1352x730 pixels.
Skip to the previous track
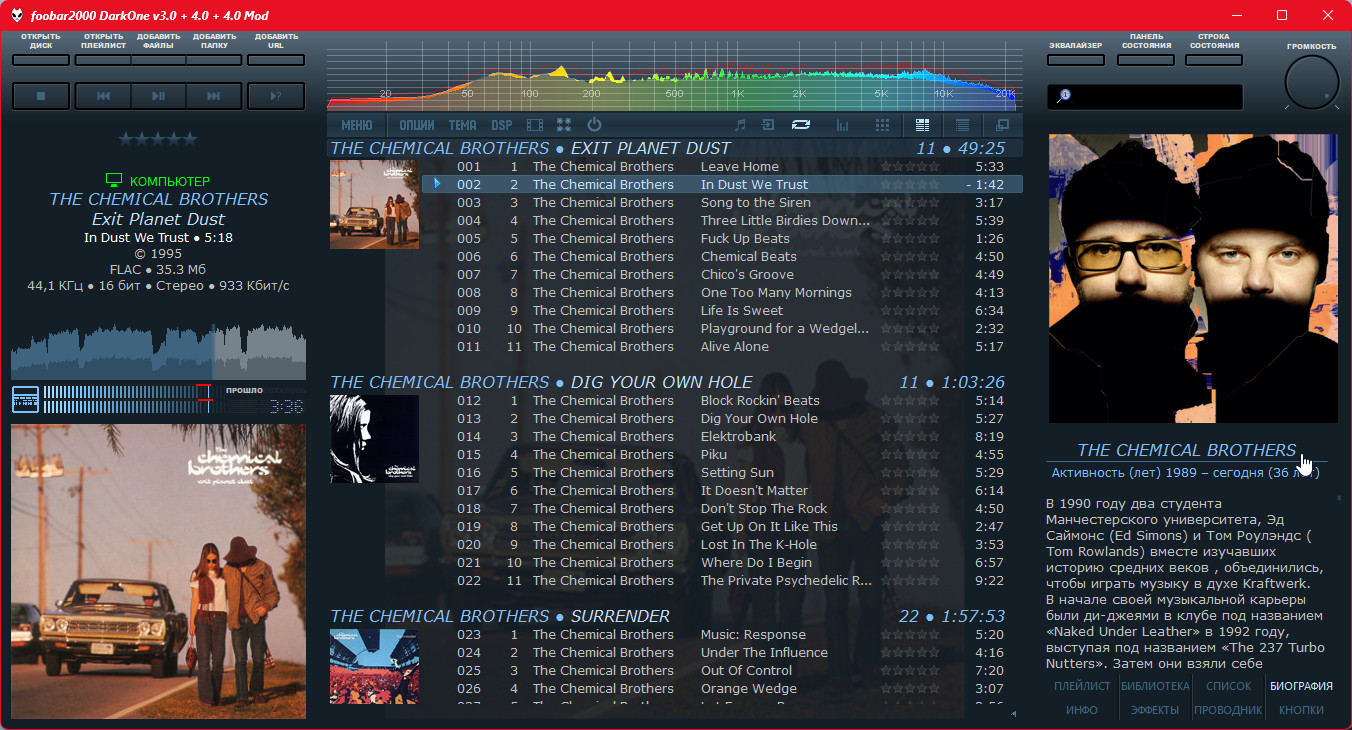tap(103, 96)
